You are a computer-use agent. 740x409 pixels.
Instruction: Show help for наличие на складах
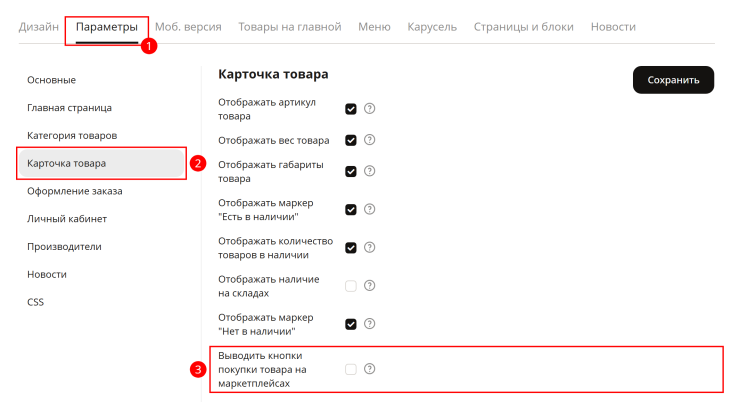[x=370, y=286]
